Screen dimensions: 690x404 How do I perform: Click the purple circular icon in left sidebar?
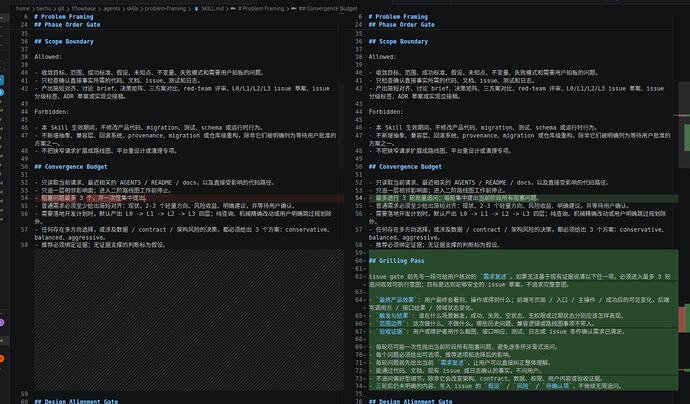pos(2,323)
